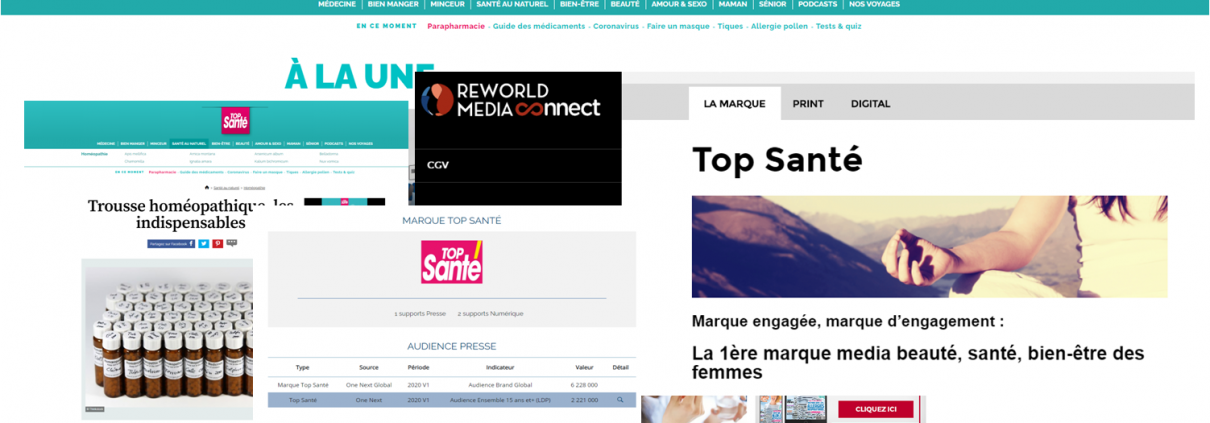The height and width of the screenshot is (423, 1210).
Task: Open the PODCASTS section in top bar
Action: (x=817, y=5)
